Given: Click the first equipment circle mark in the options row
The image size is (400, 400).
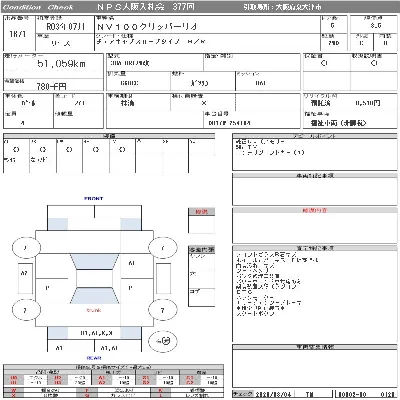Looking at the screenshot, I should point(16,150).
